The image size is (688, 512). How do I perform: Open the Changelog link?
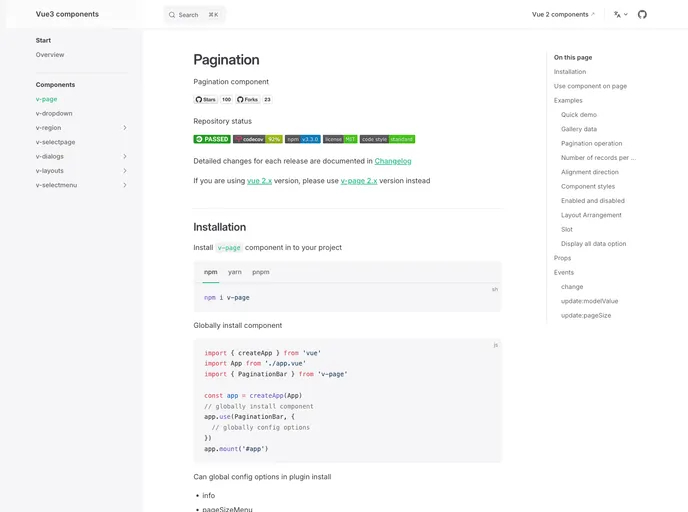(393, 161)
